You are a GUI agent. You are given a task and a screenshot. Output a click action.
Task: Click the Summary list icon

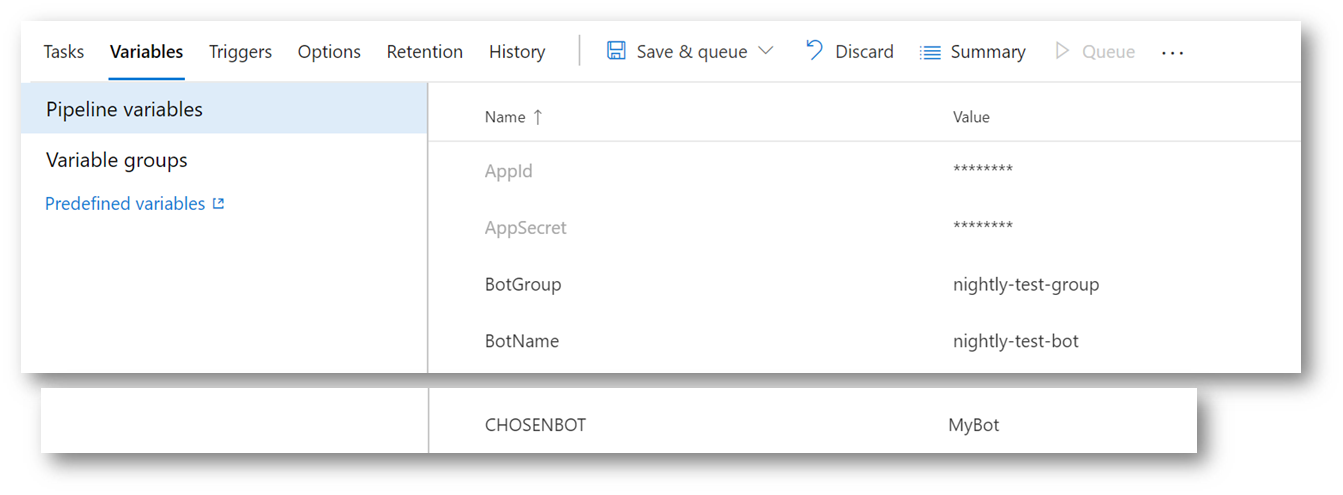point(930,52)
